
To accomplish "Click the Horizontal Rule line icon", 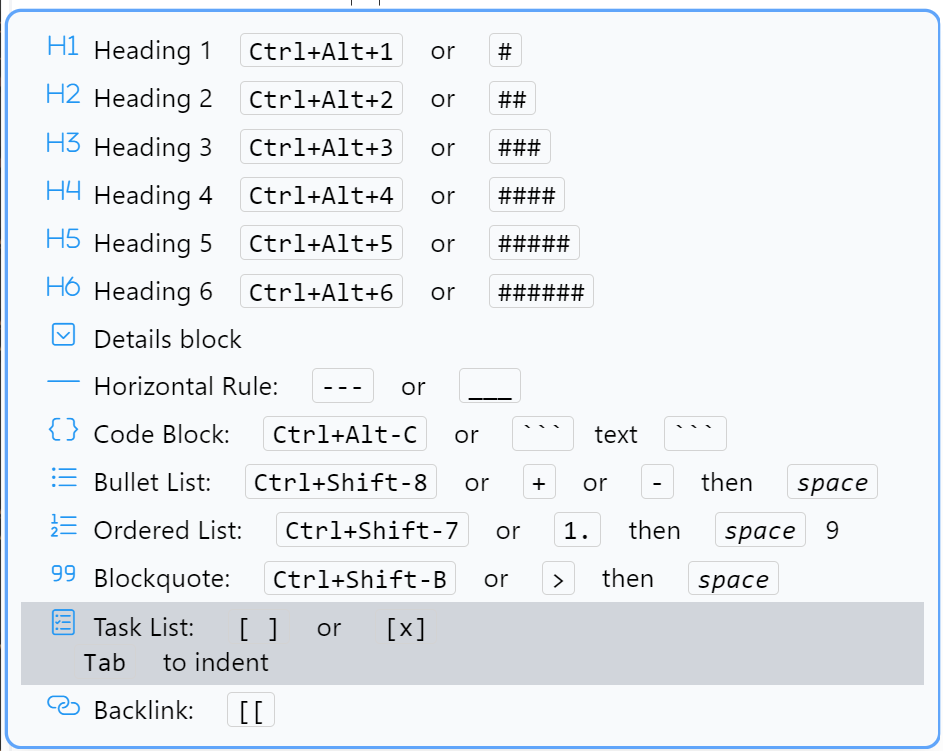I will coord(63,381).
